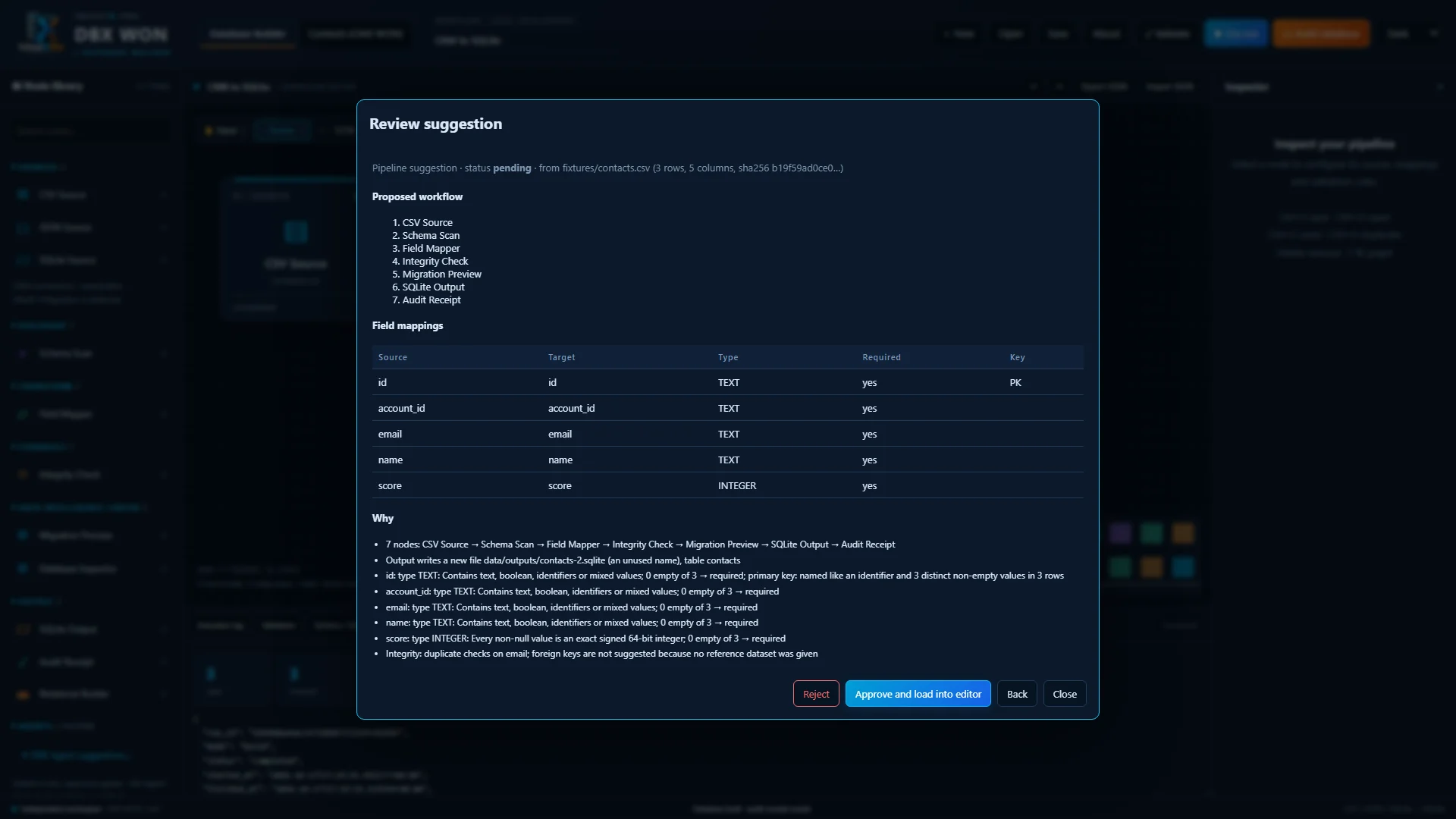Select the 'account_id: type TEXT' bullet
1456x819 pixels.
point(582,591)
